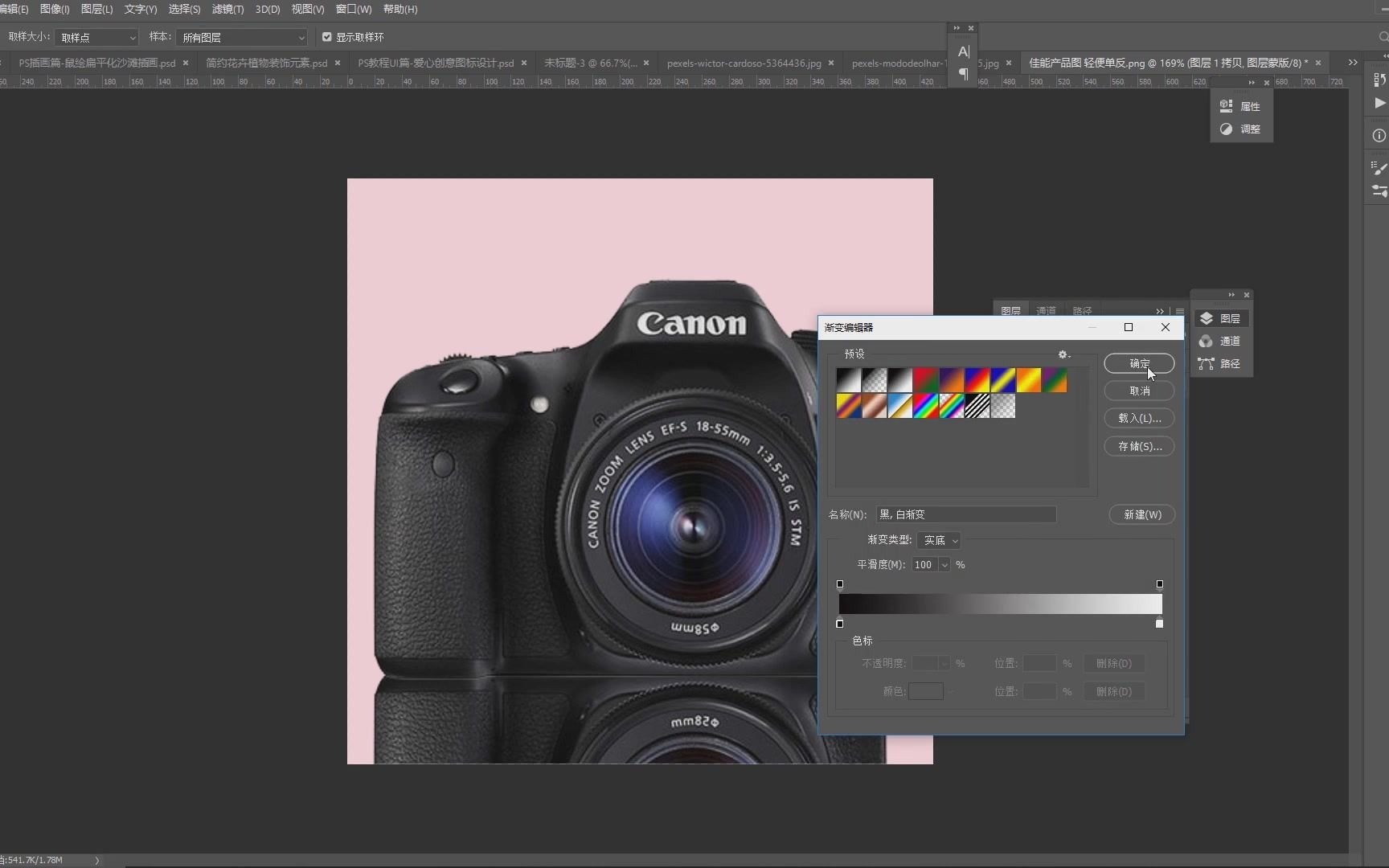Viewport: 1389px width, 868px height.
Task: Expand the 图层/通道/路径 mini-panel with double arrows
Action: point(1231,295)
